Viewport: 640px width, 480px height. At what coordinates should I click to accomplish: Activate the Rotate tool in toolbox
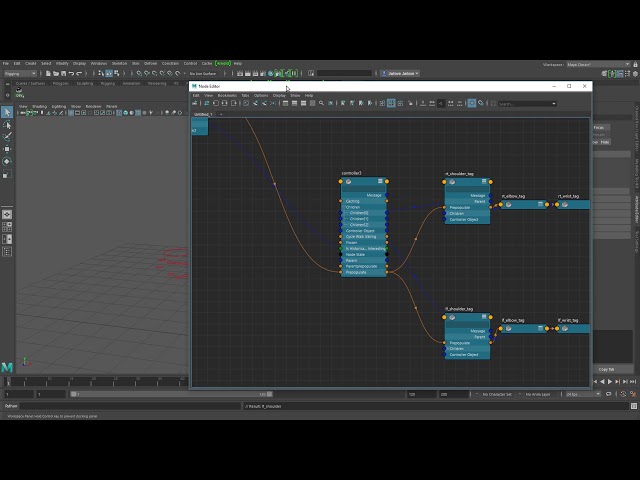(7, 161)
